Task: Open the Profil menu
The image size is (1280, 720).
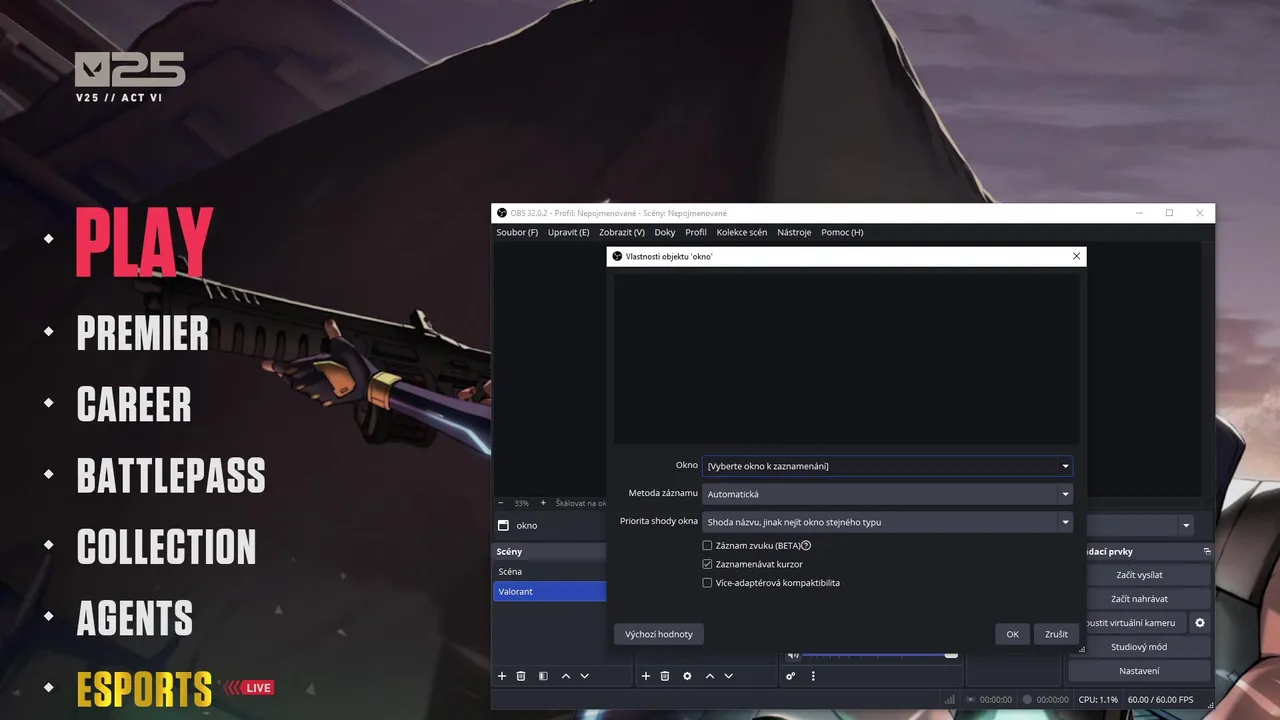Action: point(696,232)
